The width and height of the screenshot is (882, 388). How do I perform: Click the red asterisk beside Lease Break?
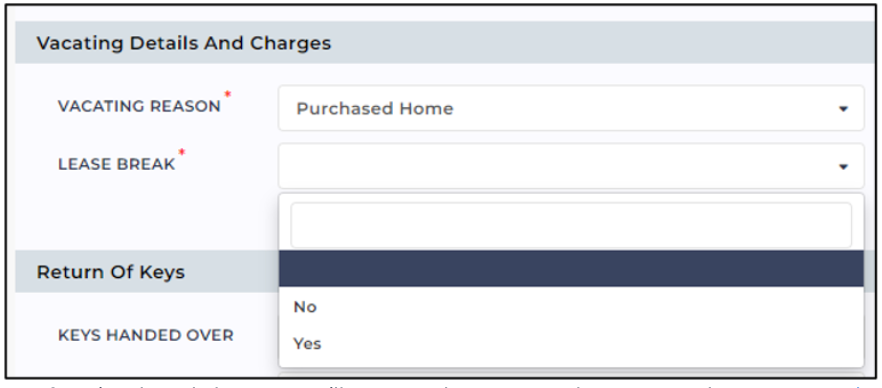click(182, 152)
